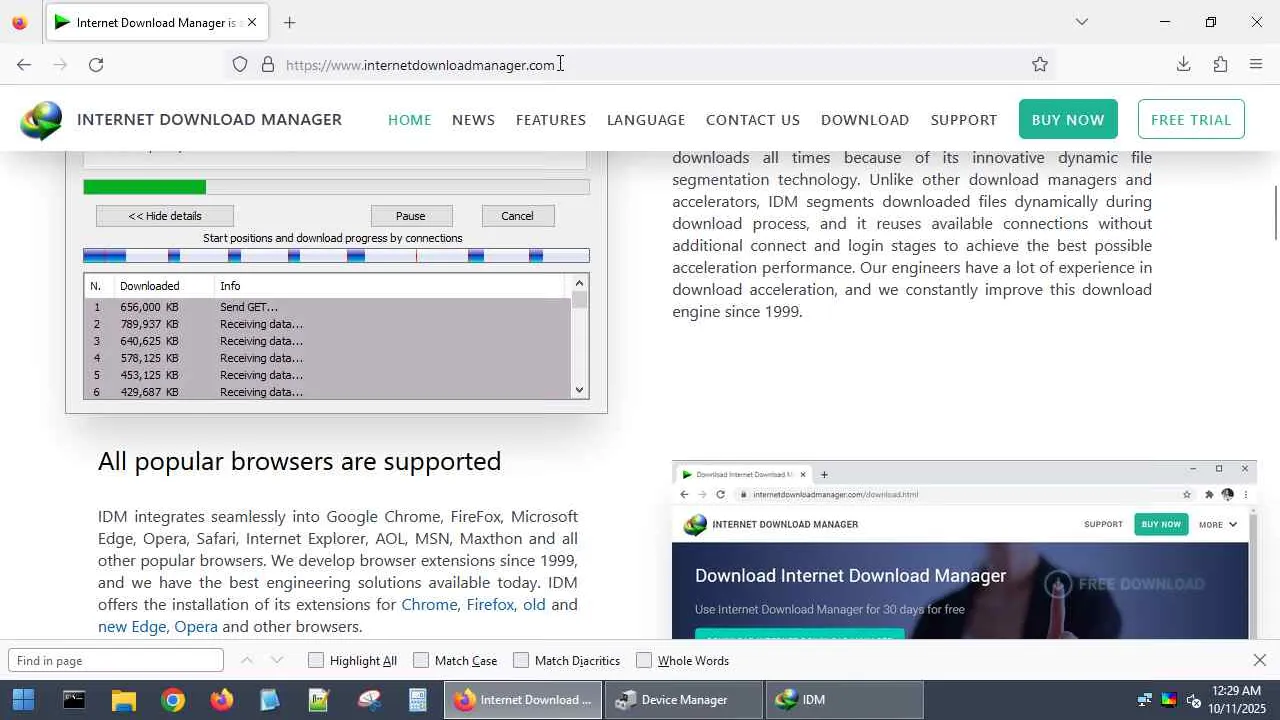
Task: Switch to the IDM taskbar window
Action: tap(844, 700)
